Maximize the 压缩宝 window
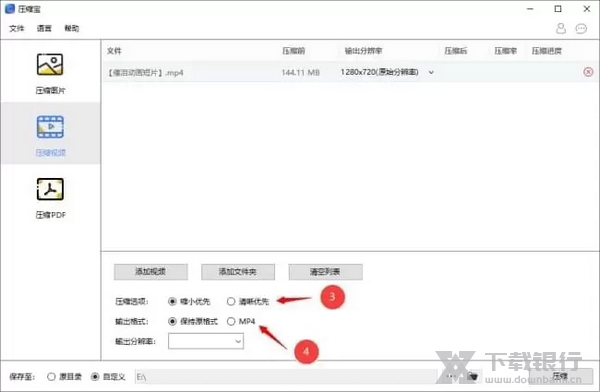This screenshot has width=600, height=392. pos(558,9)
